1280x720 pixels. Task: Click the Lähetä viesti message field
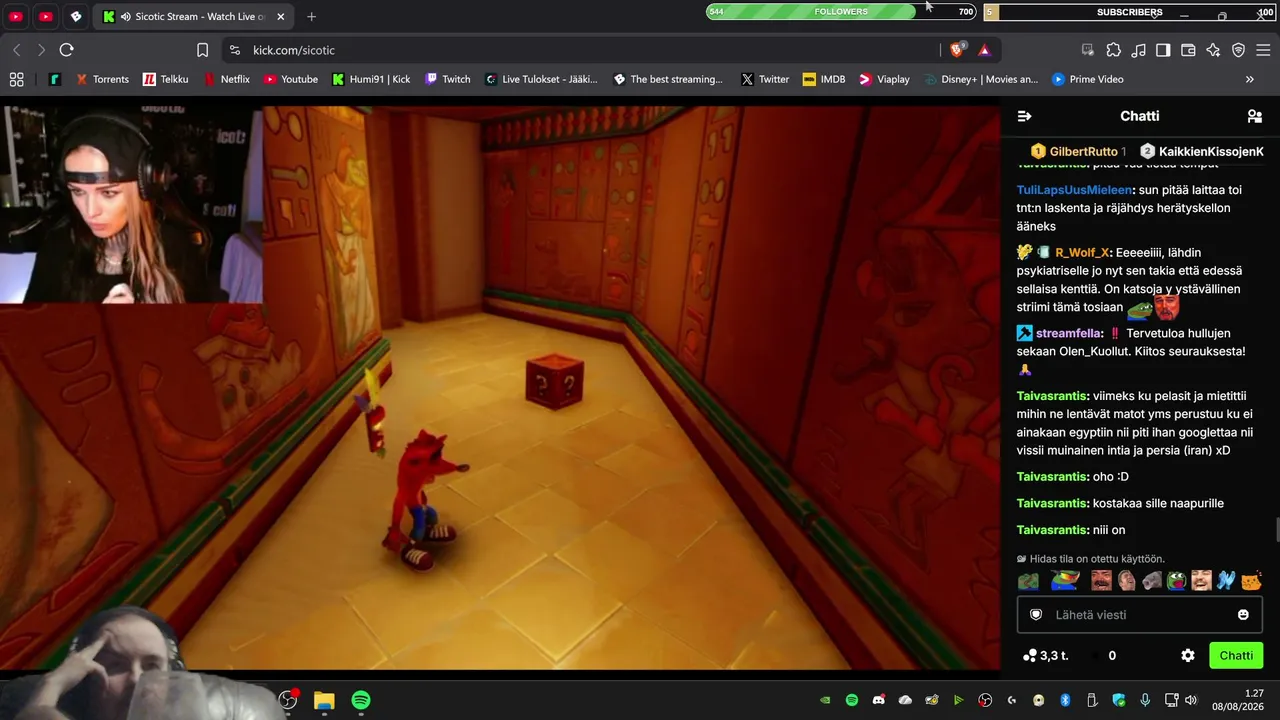1139,615
